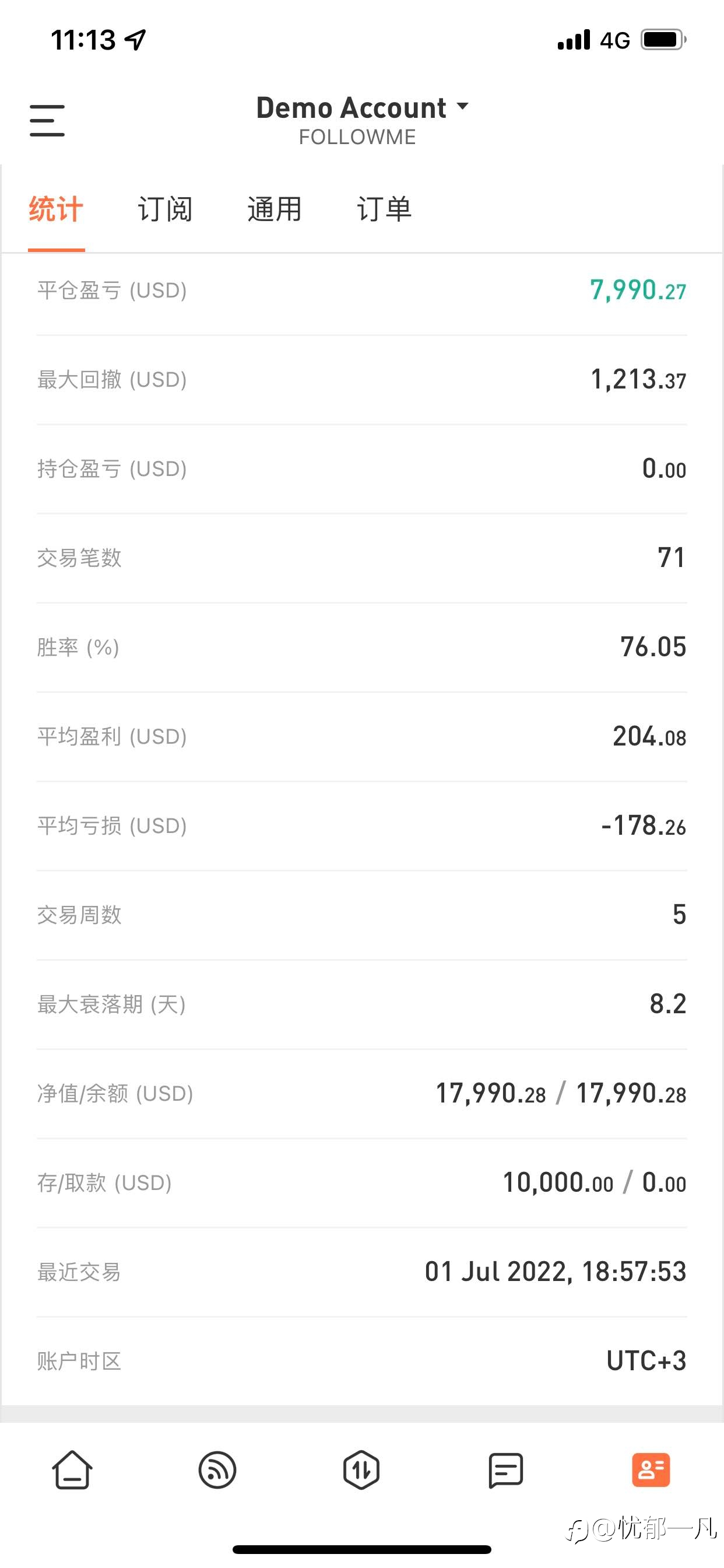Tap the 净值/余额 (USD) row
Viewport: 724px width, 1568px height.
362,1094
